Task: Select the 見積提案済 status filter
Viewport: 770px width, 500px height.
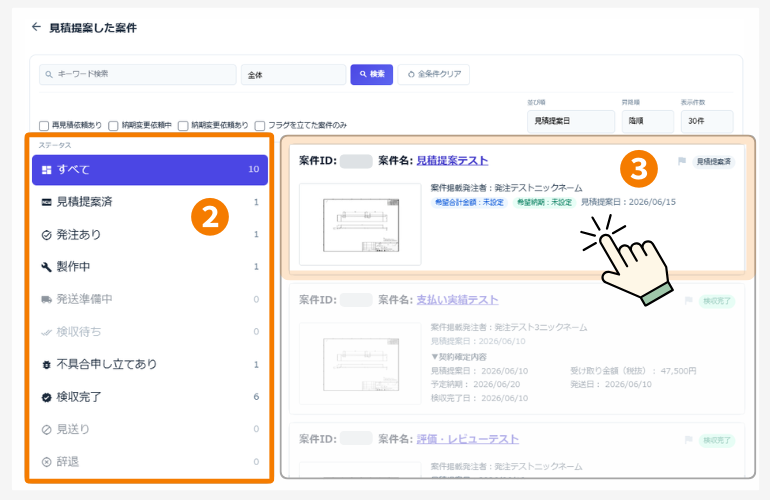Action: (150, 202)
